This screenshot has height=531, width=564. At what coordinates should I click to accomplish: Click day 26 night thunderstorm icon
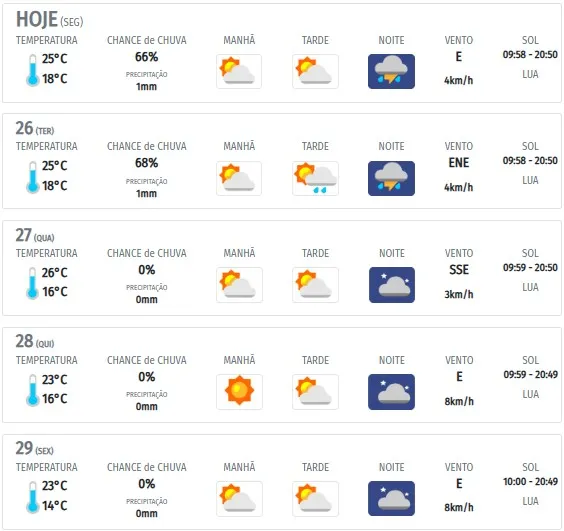coord(391,178)
